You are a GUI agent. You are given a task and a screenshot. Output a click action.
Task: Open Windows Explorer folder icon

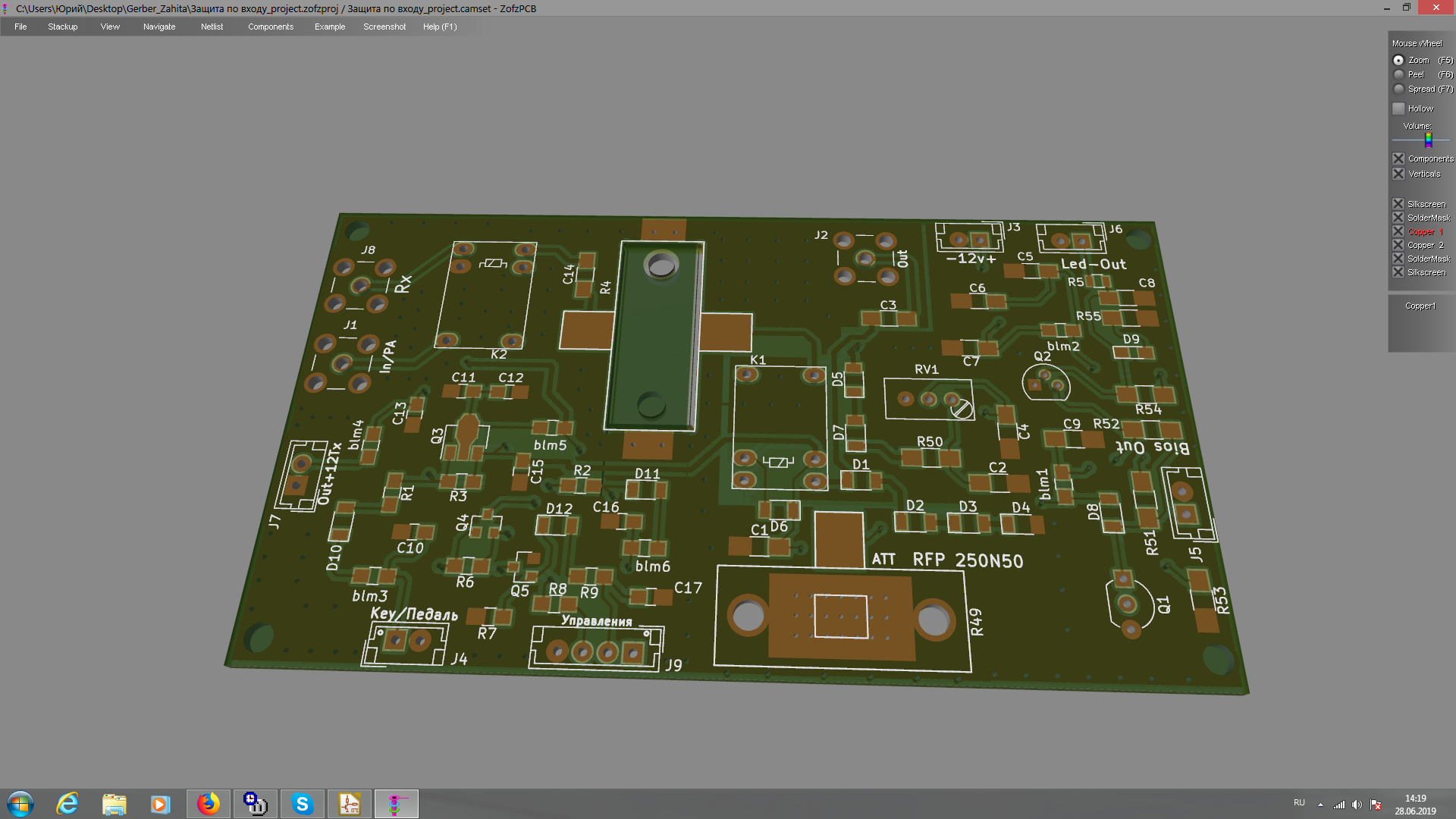[114, 804]
